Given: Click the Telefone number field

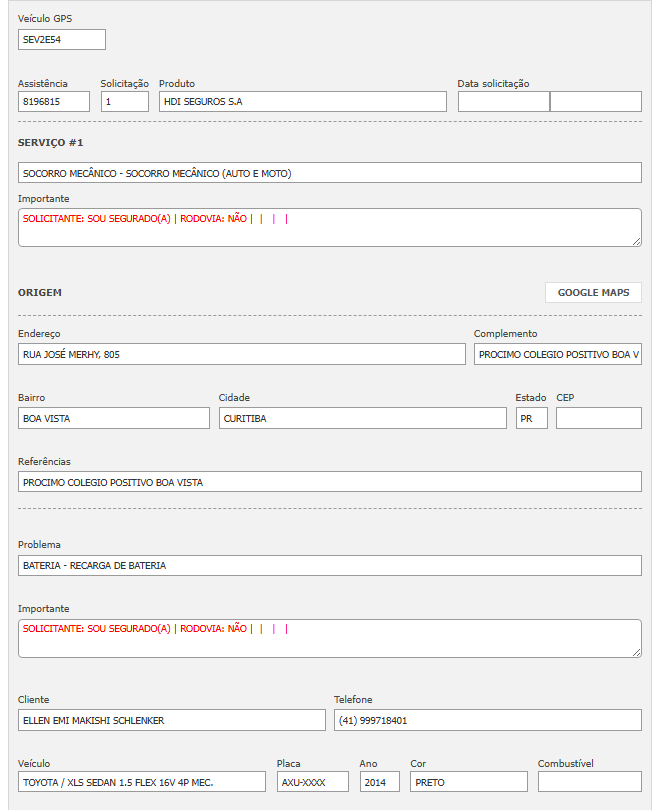Looking at the screenshot, I should pos(487,720).
